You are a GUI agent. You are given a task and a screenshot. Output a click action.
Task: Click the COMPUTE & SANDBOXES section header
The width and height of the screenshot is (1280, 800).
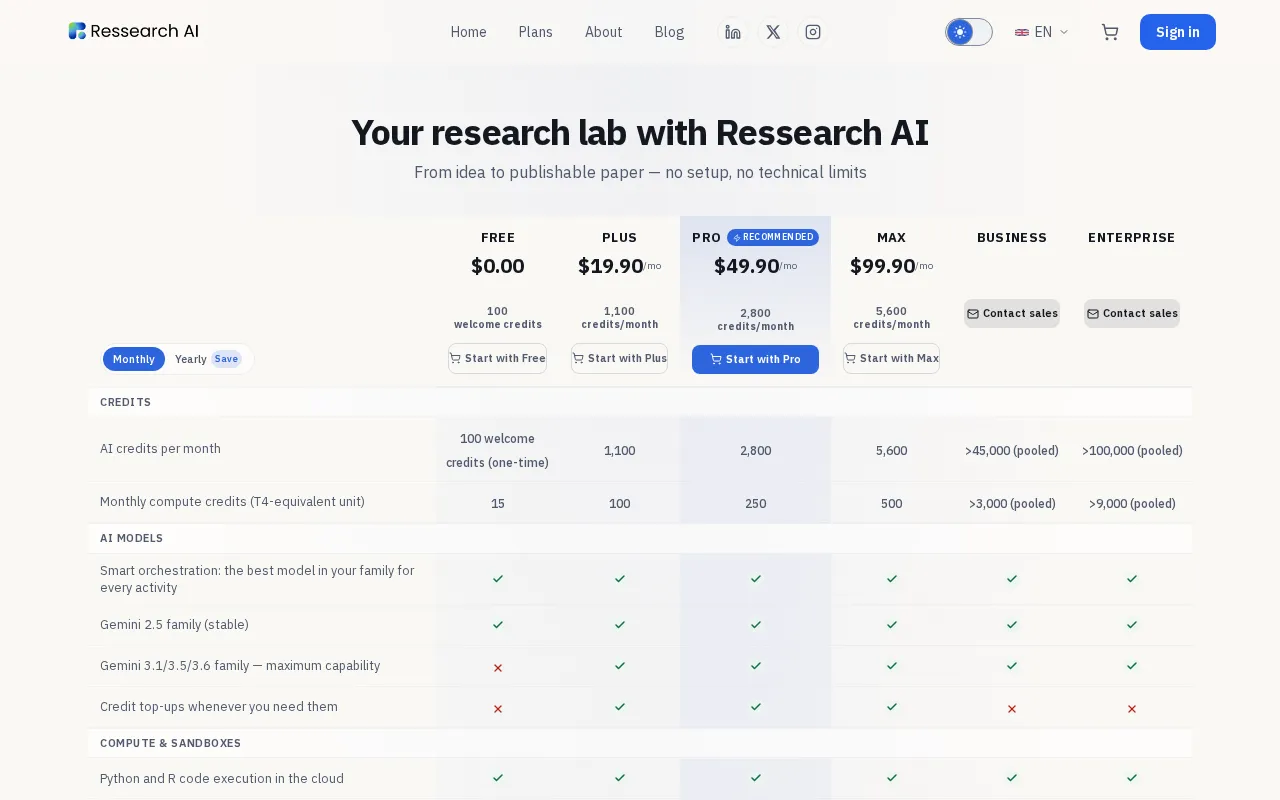(x=170, y=743)
